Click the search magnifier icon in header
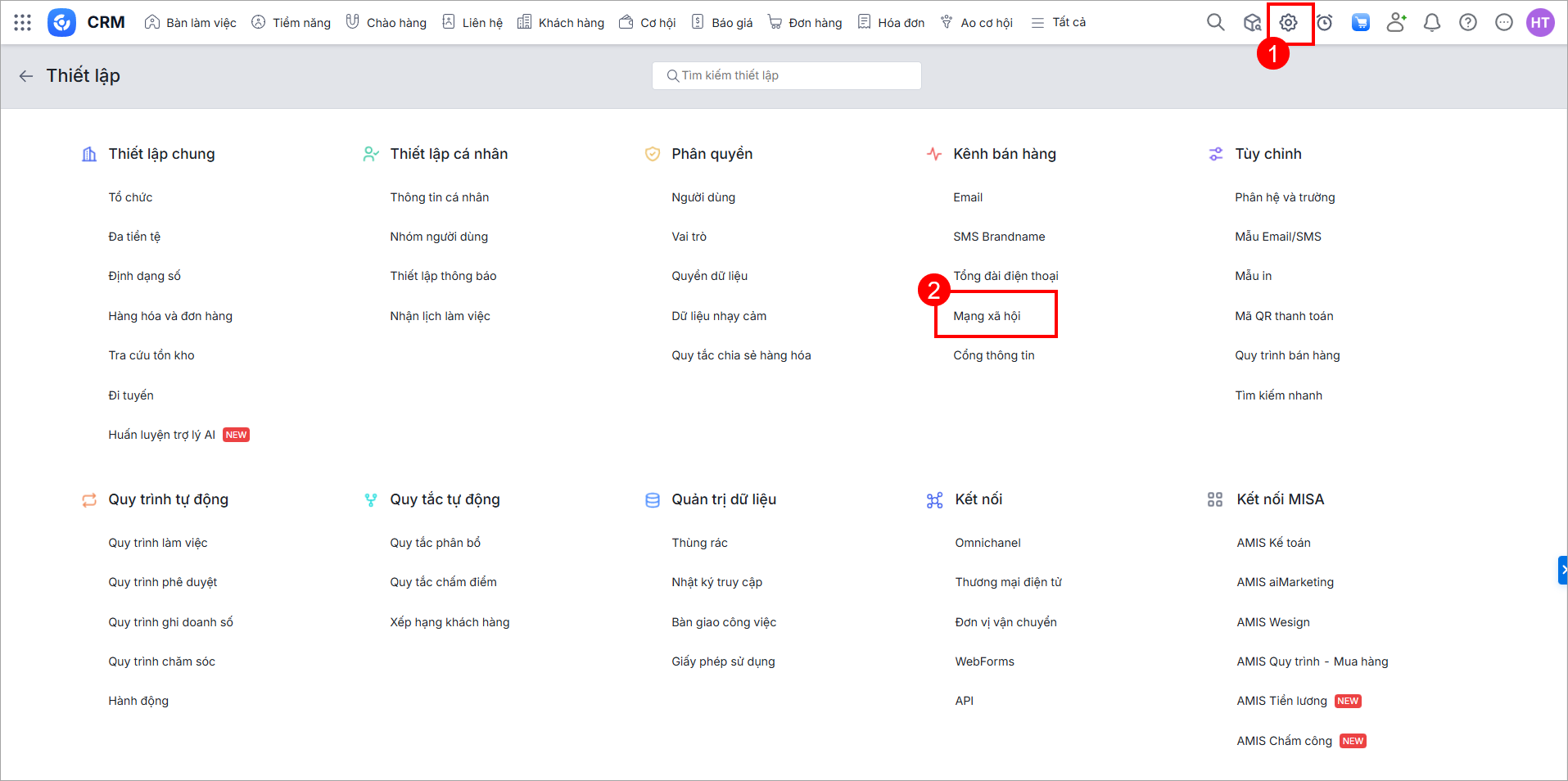This screenshot has width=1568, height=781. click(1215, 22)
